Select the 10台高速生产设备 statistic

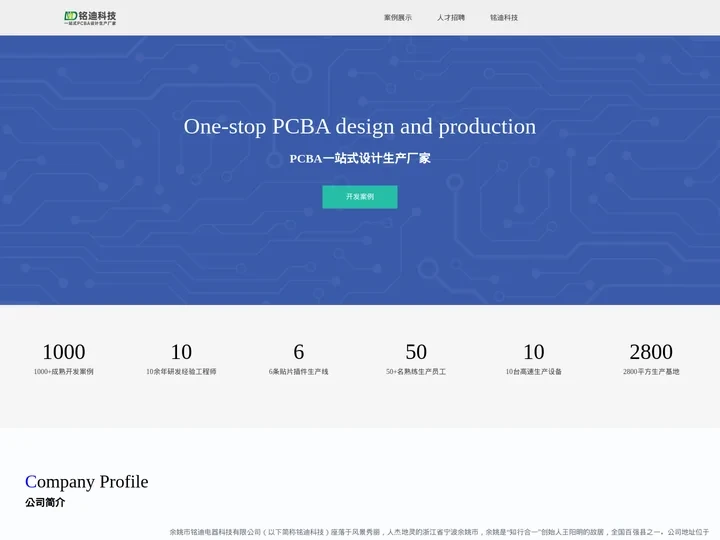point(534,371)
